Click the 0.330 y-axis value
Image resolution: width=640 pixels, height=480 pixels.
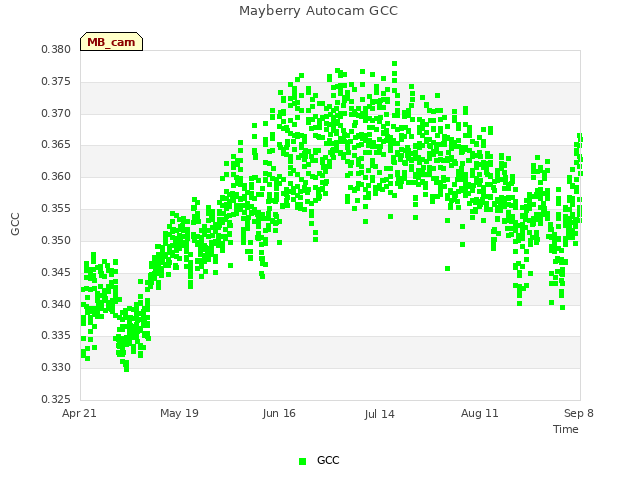[56, 367]
